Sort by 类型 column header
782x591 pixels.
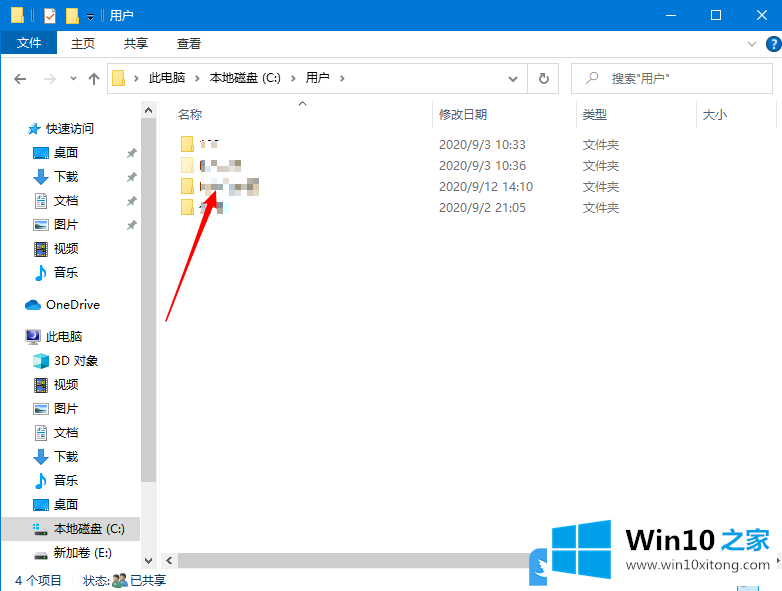[595, 115]
